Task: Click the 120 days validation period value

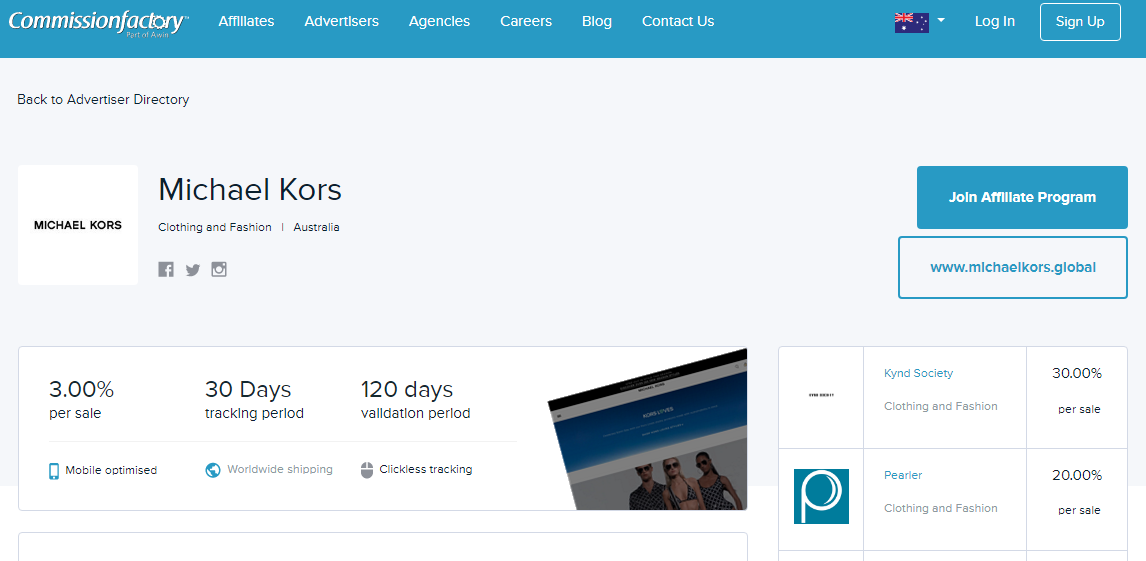Action: [x=407, y=389]
